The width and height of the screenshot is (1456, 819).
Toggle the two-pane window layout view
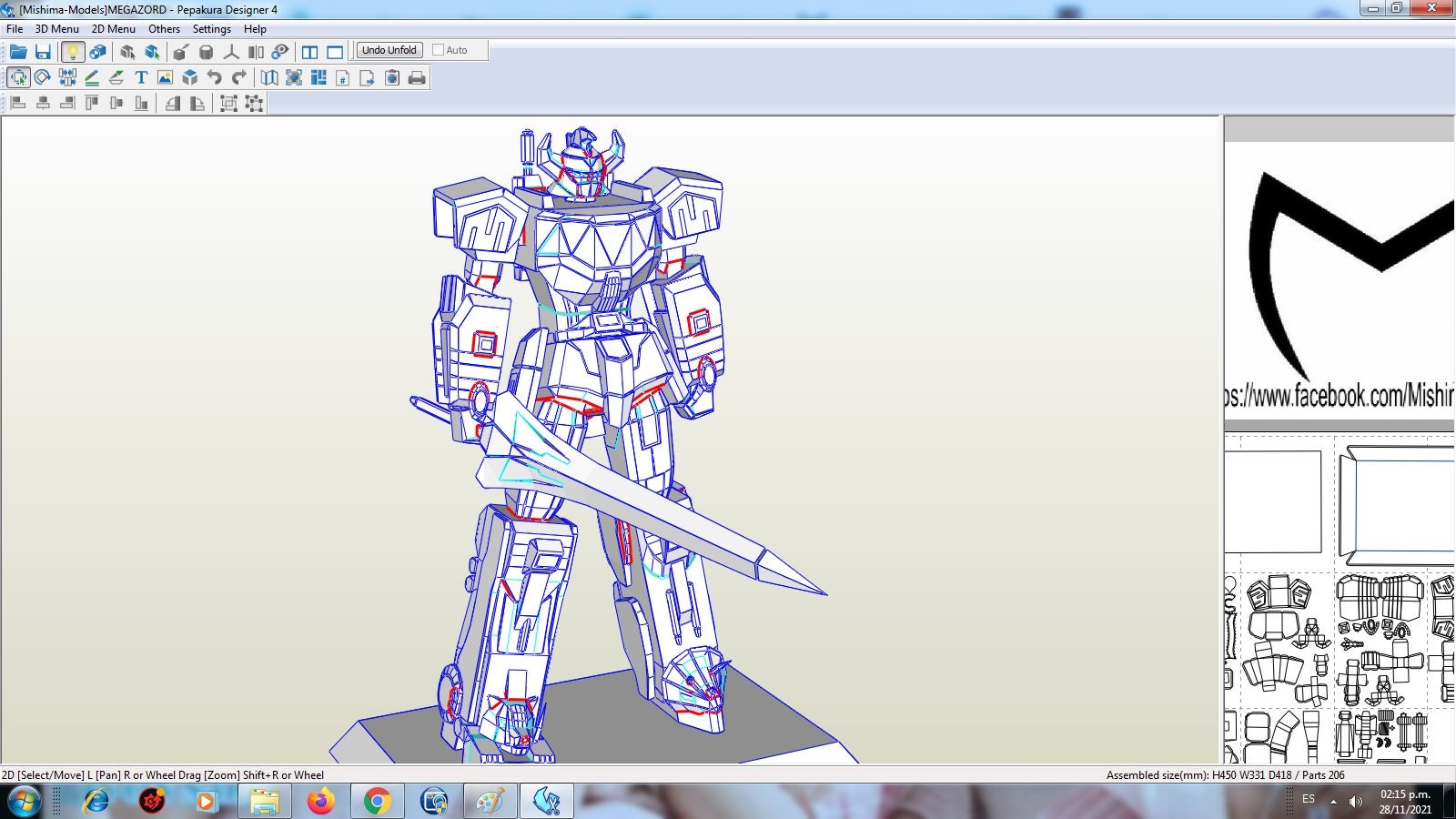[310, 52]
